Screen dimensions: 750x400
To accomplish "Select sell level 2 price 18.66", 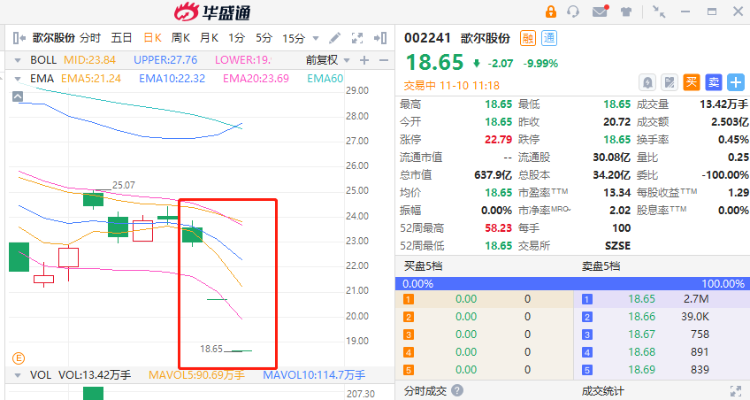I will click(641, 317).
